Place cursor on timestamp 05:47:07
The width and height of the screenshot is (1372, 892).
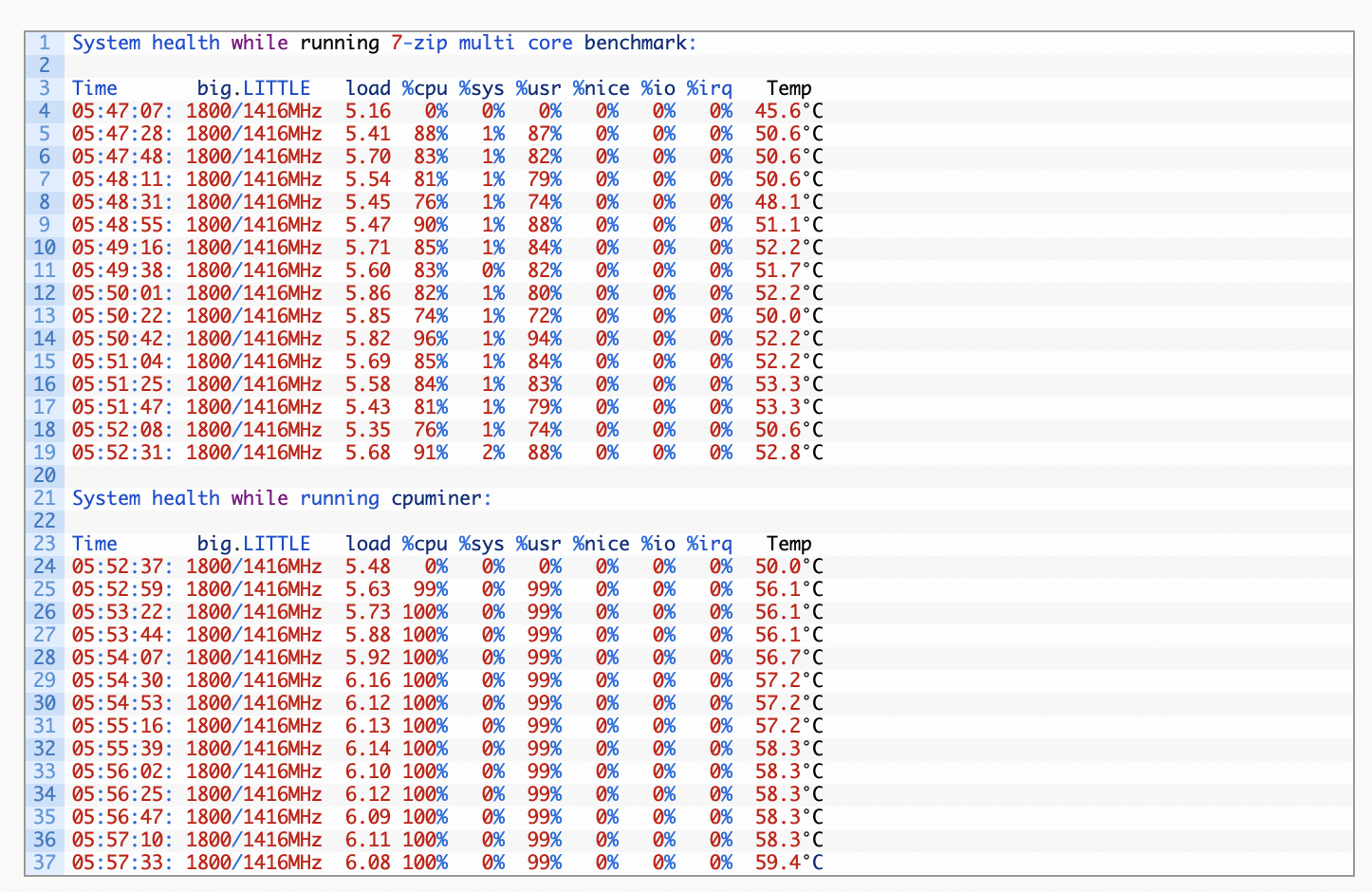click(122, 111)
